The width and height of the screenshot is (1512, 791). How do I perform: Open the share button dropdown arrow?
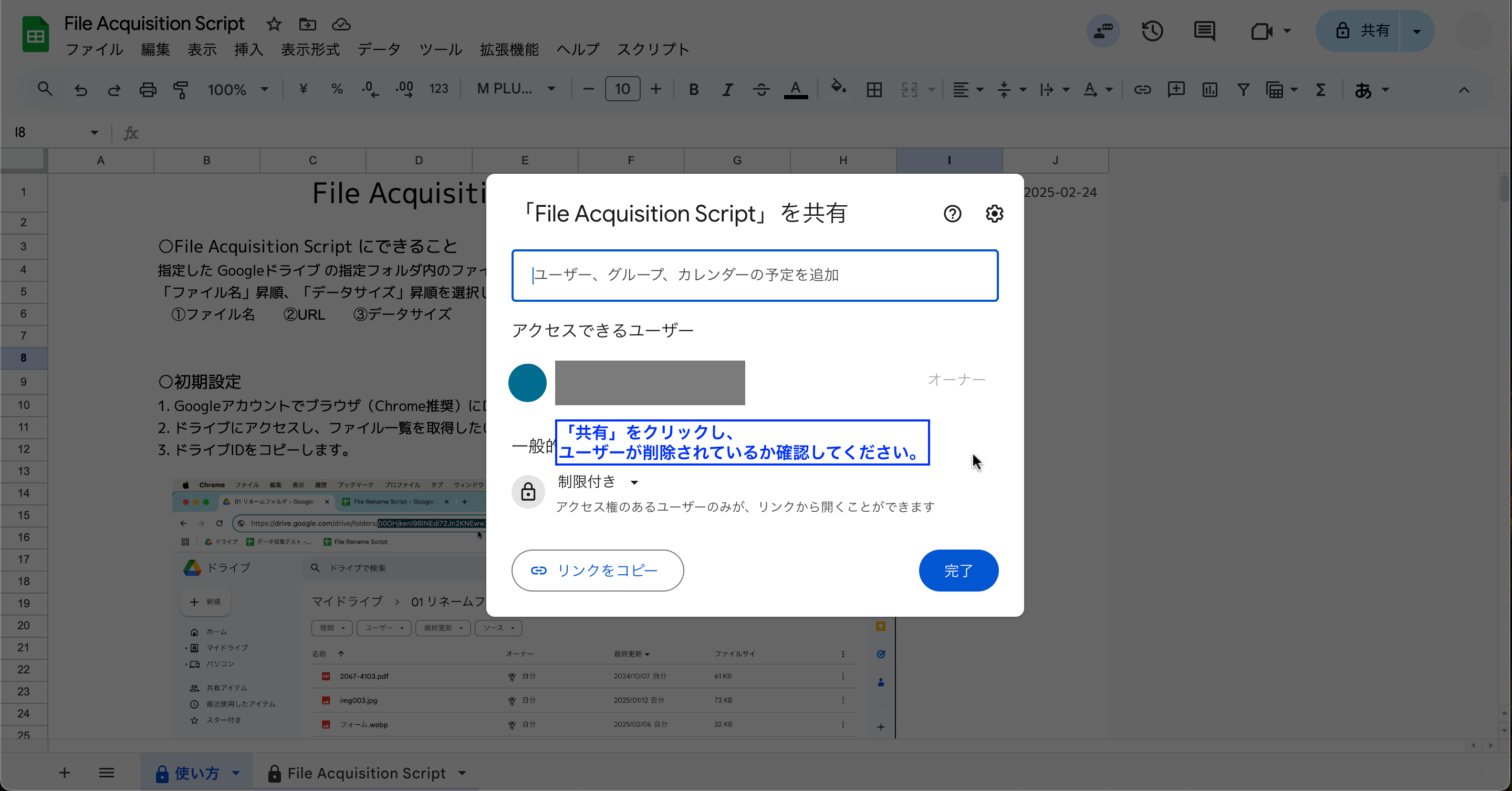click(x=1417, y=30)
